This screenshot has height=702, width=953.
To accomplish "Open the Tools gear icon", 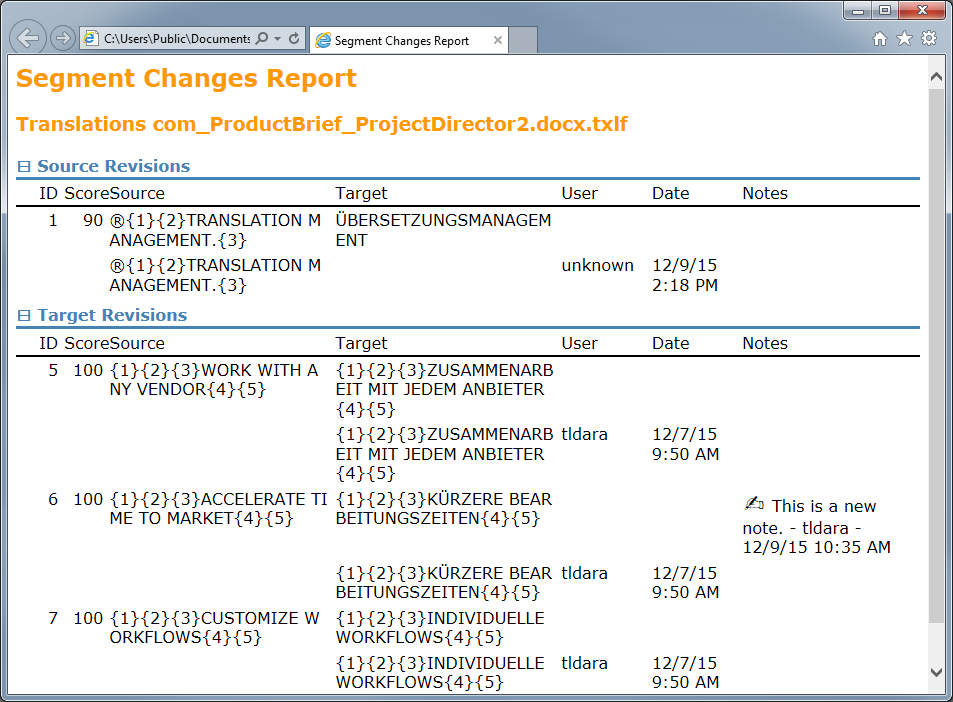I will pyautogui.click(x=929, y=39).
